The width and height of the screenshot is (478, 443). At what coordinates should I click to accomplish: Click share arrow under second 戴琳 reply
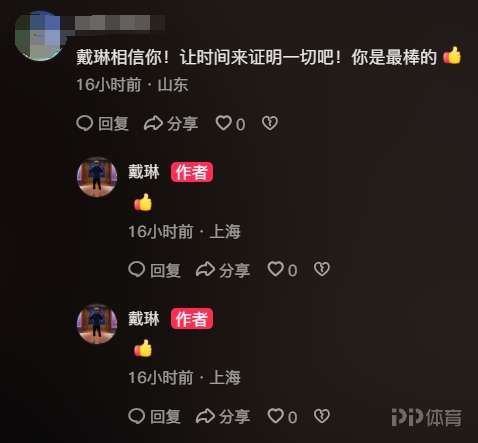(x=205, y=416)
